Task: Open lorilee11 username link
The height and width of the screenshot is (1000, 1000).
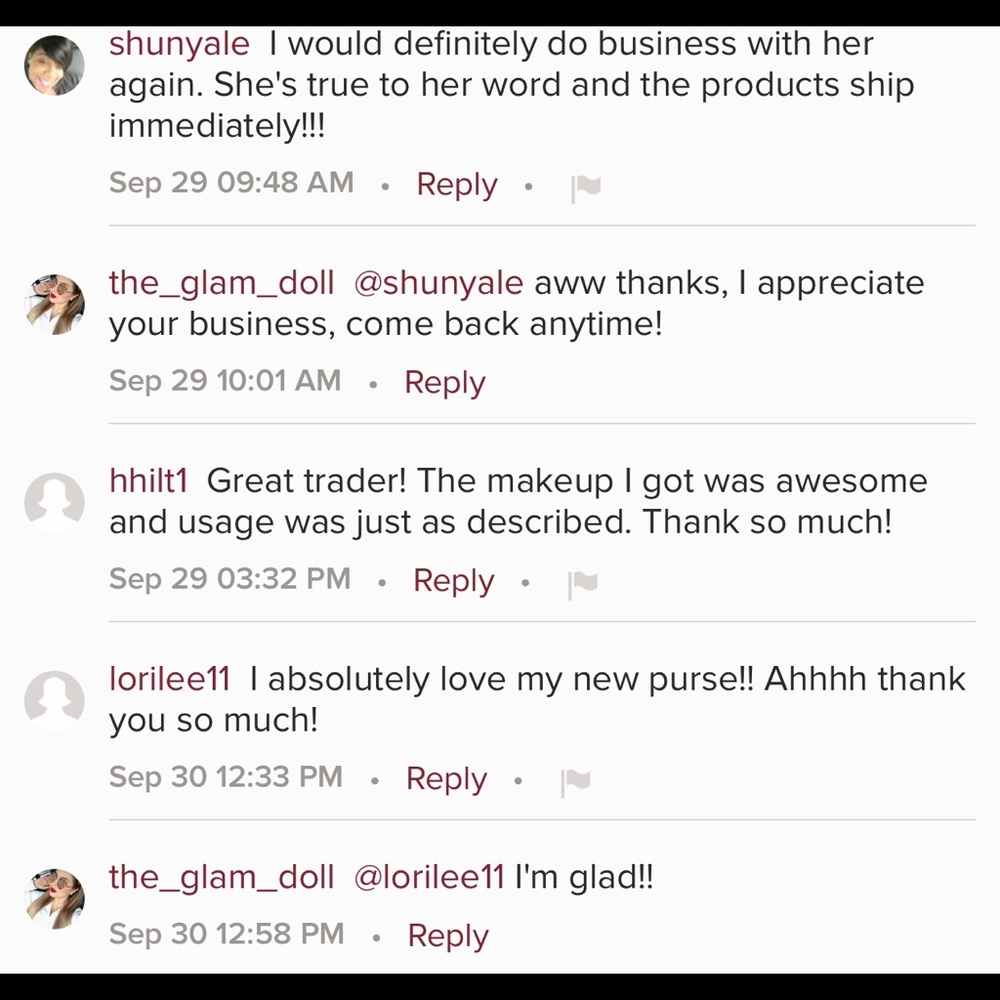Action: pos(169,679)
